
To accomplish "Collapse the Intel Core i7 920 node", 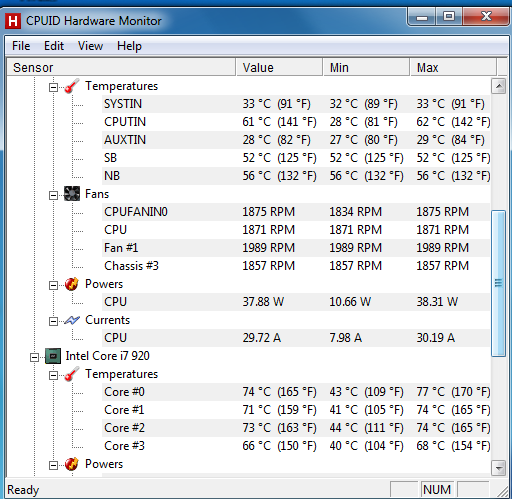I will coord(34,357).
